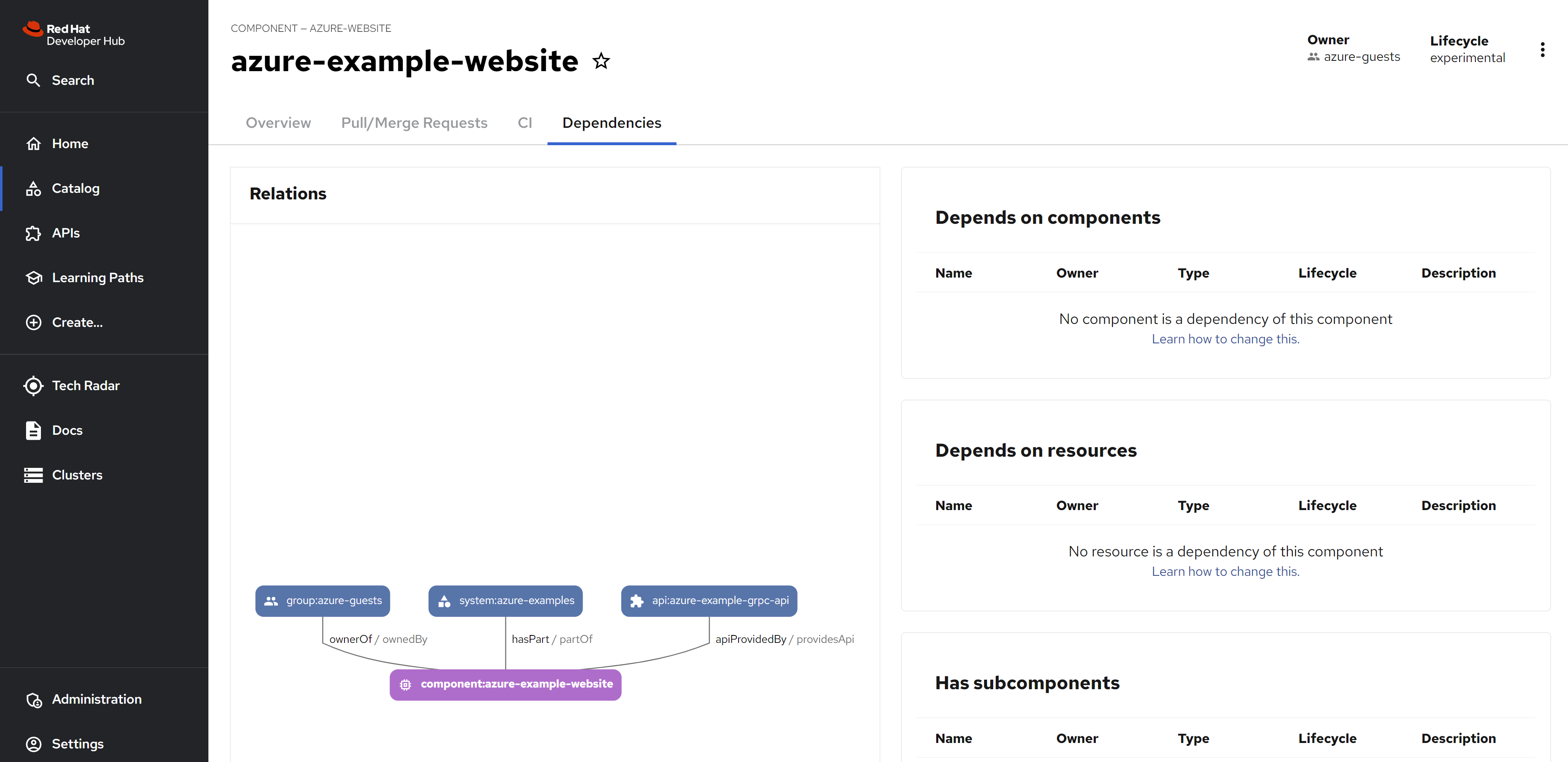Click the Home house icon

coord(33,144)
